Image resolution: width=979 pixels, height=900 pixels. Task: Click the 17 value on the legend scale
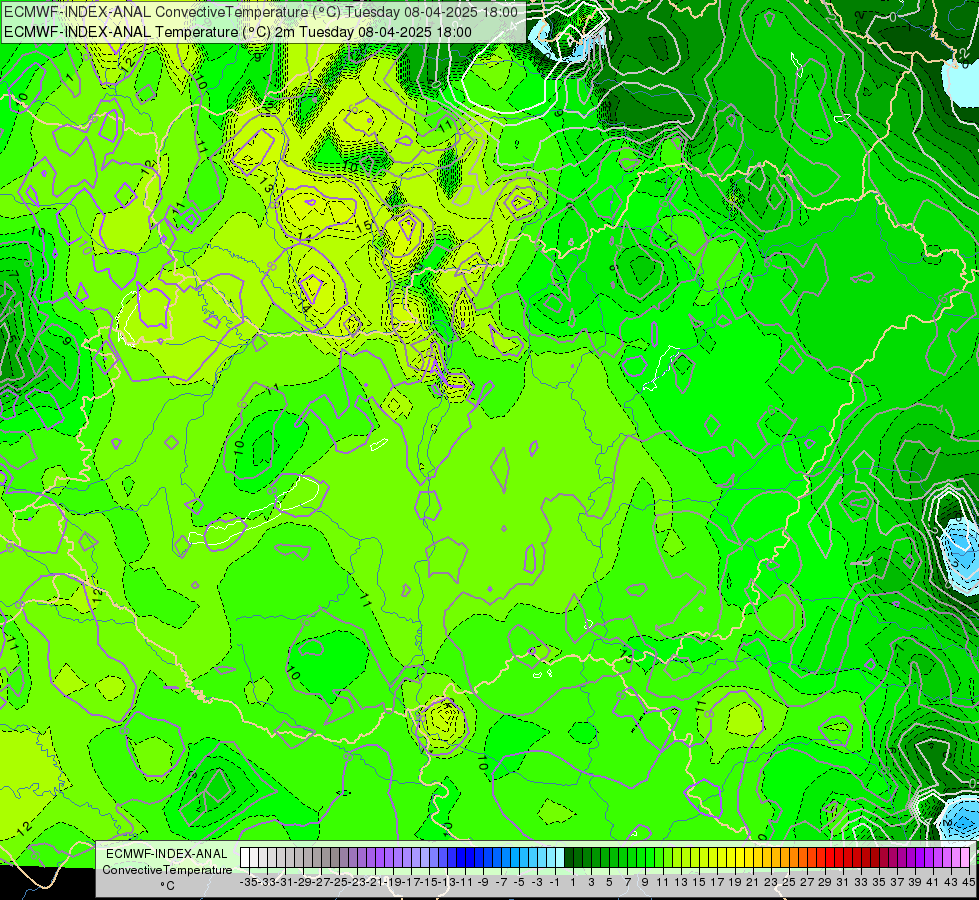tap(717, 883)
